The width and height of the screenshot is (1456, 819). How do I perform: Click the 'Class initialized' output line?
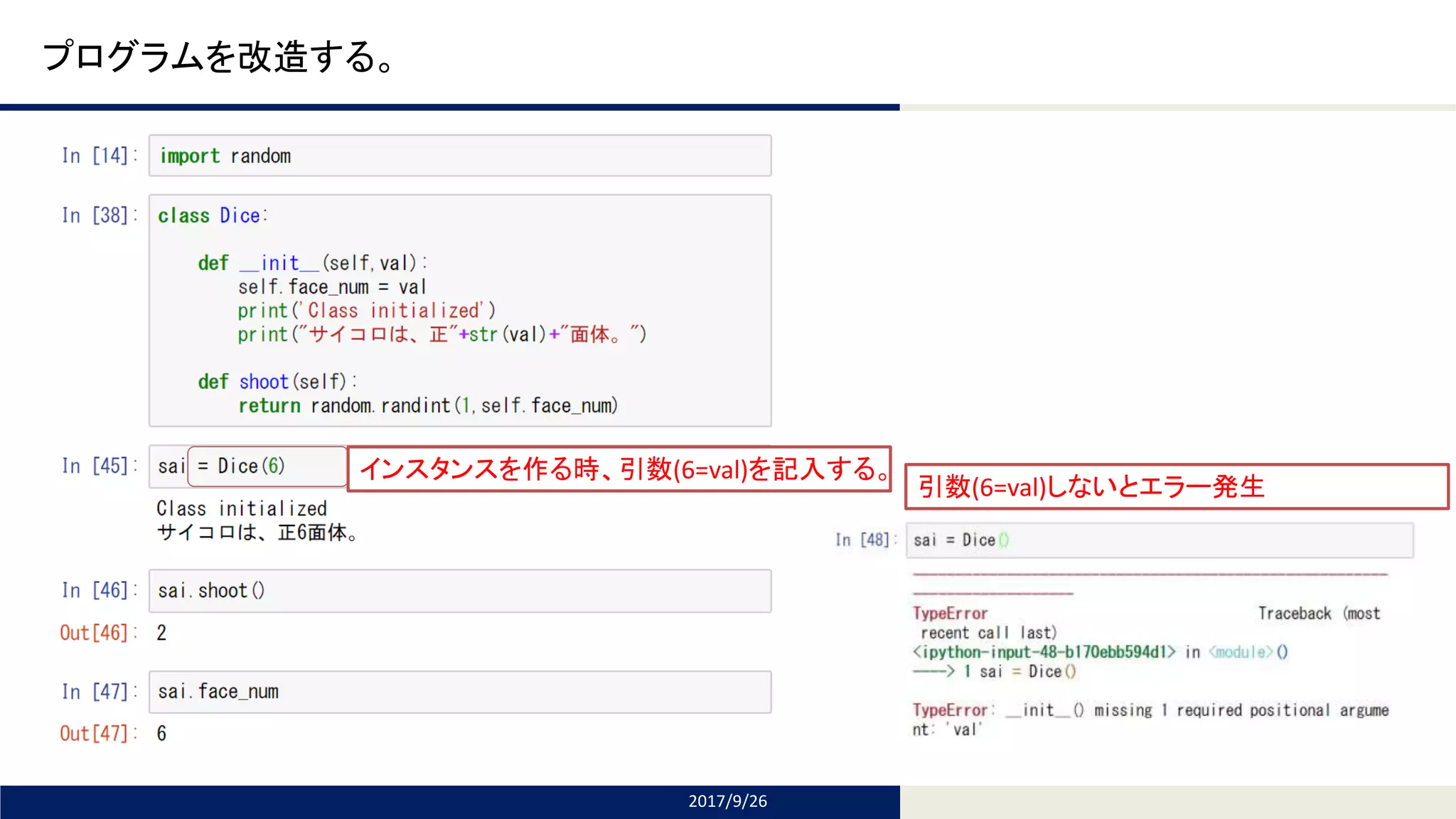(242, 509)
